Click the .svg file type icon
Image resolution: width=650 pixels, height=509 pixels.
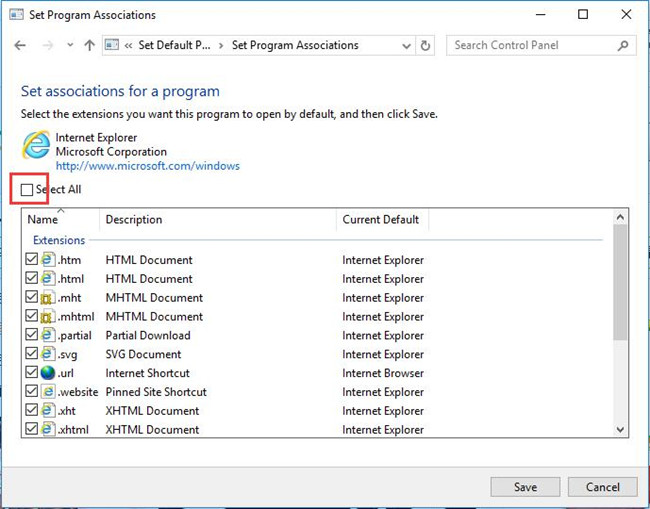[x=48, y=354]
